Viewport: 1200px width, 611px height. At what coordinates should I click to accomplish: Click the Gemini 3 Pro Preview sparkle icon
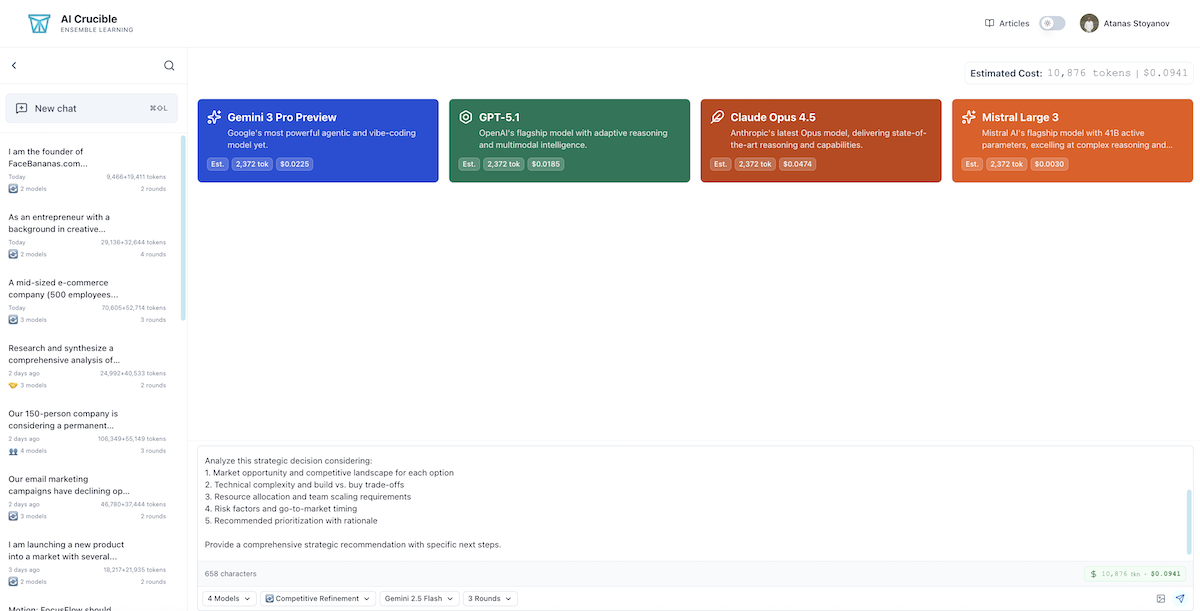(214, 117)
